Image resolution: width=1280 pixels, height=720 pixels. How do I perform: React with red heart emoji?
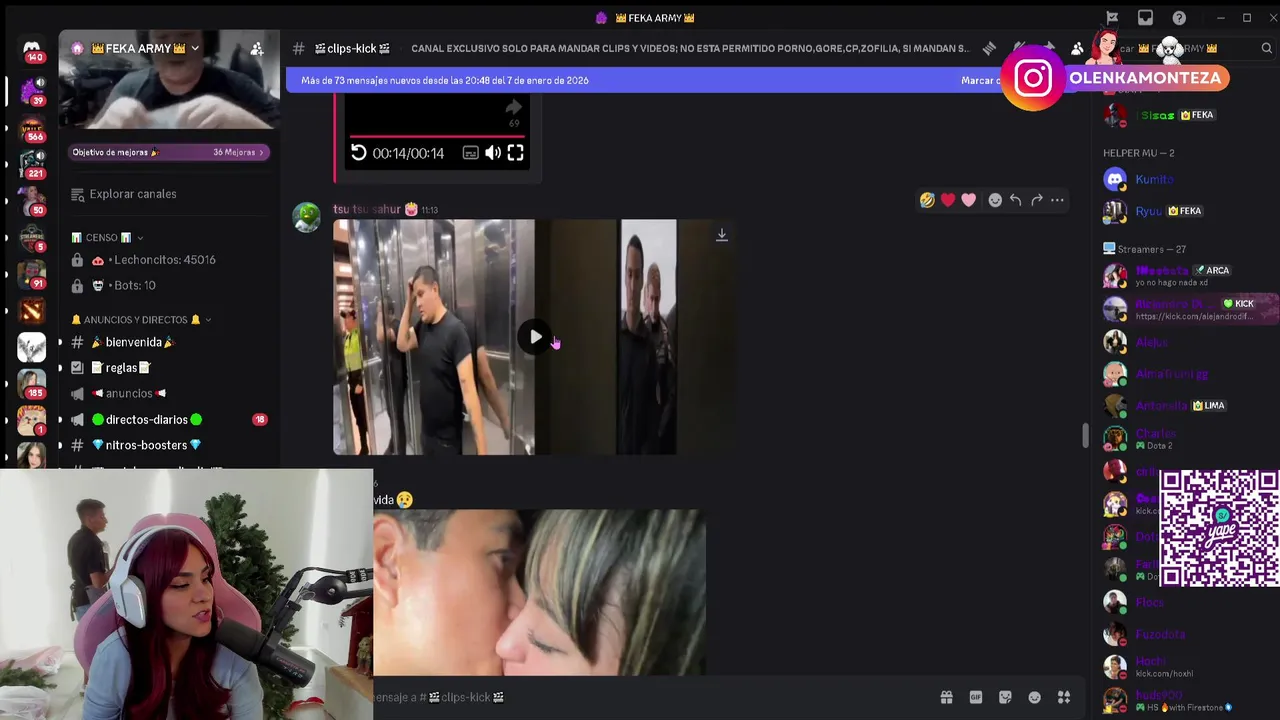948,200
